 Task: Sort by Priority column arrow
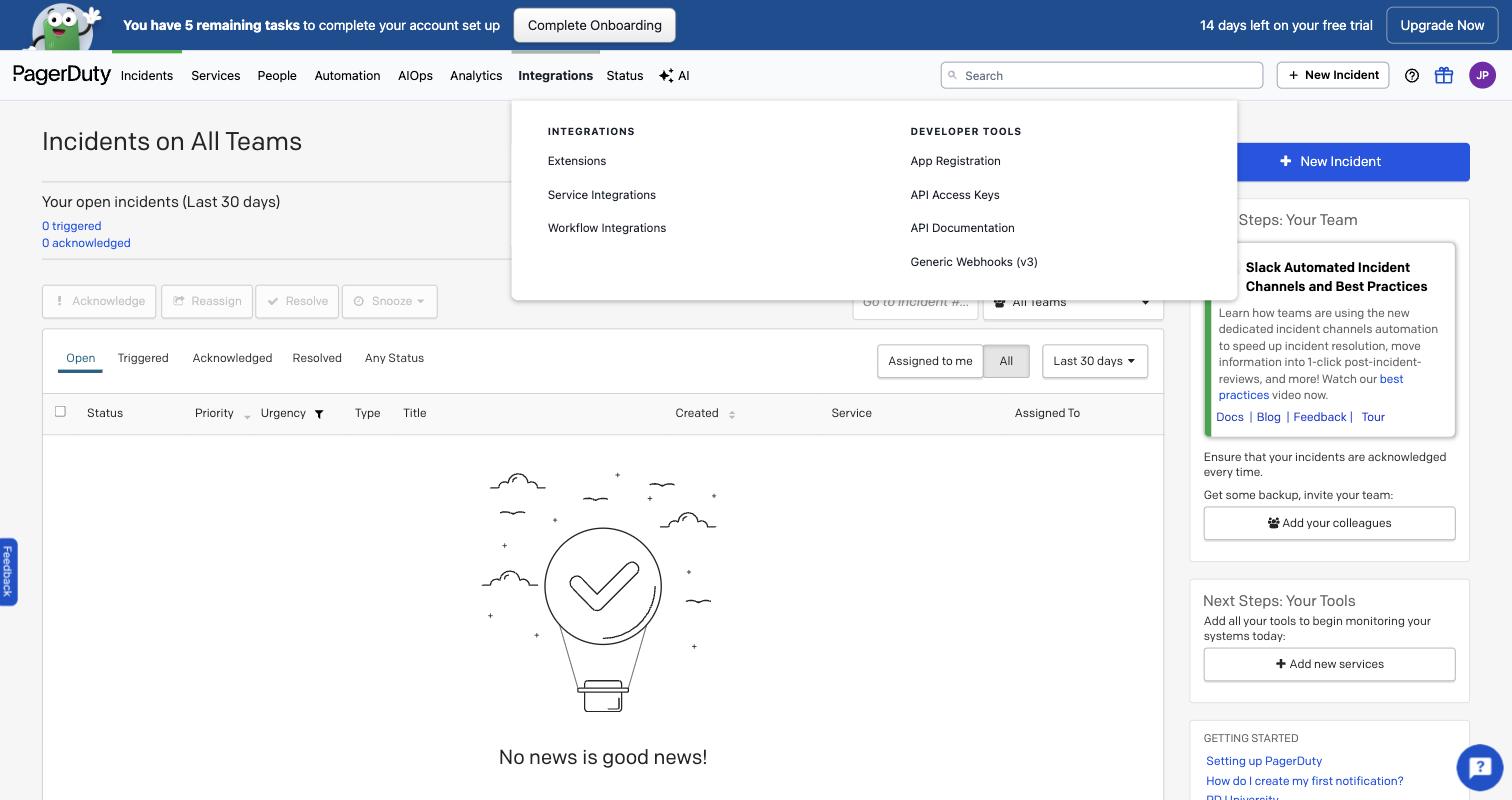point(247,416)
